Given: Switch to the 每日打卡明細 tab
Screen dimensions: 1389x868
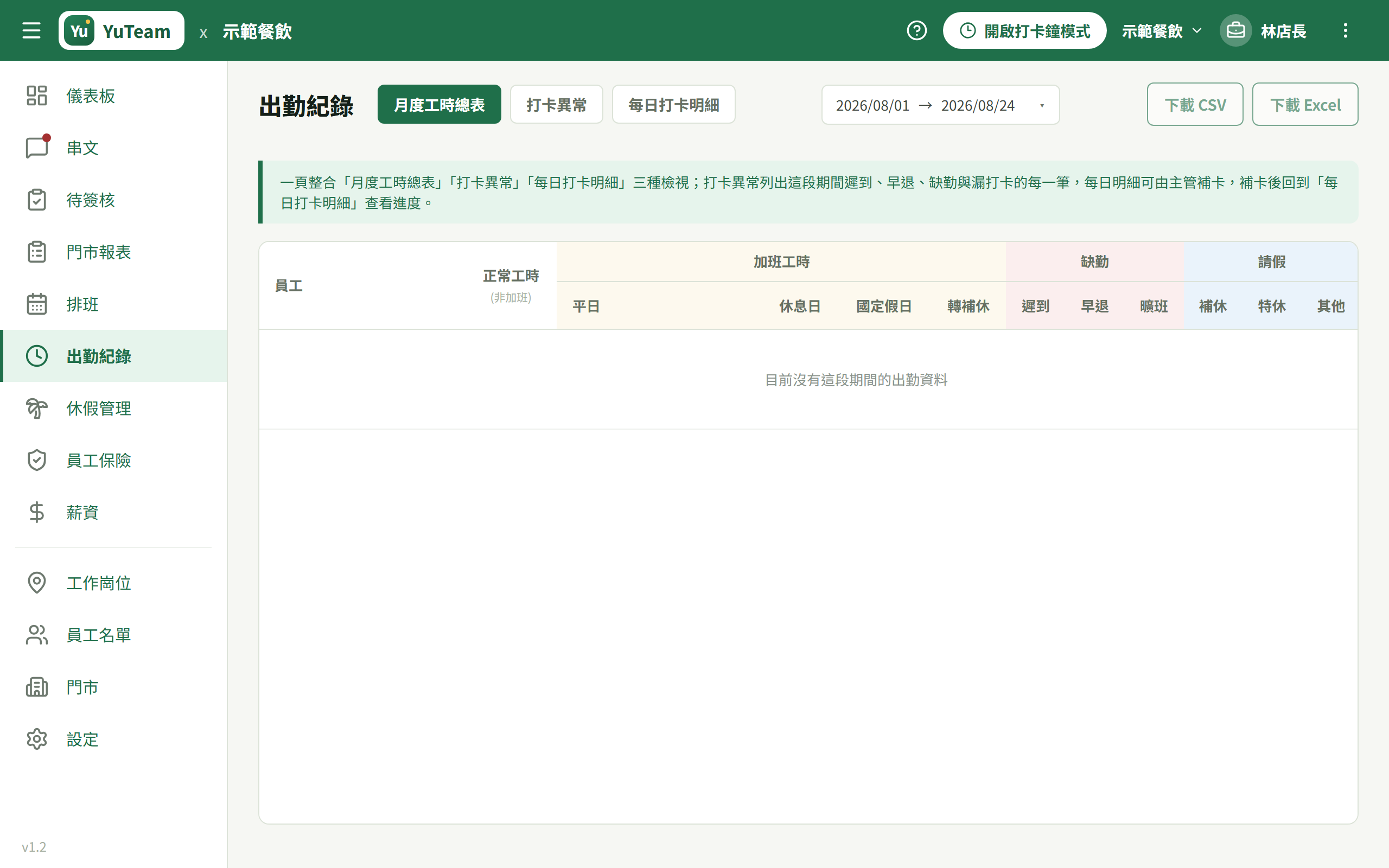Looking at the screenshot, I should (673, 105).
